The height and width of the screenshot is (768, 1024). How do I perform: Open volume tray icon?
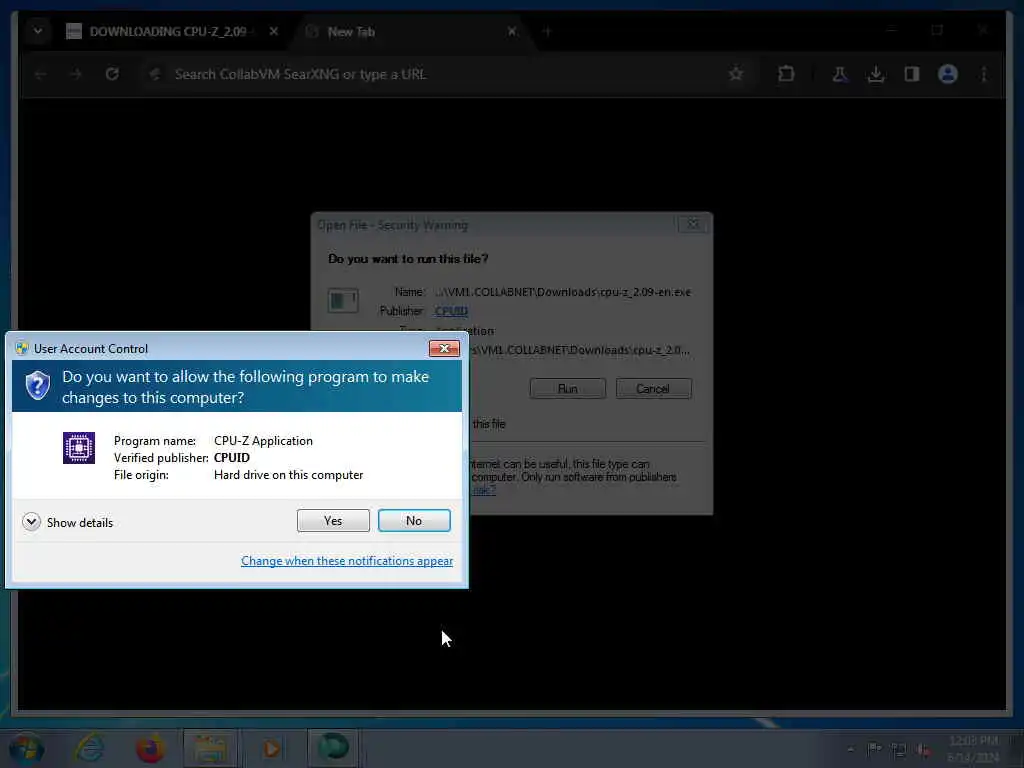(x=923, y=750)
